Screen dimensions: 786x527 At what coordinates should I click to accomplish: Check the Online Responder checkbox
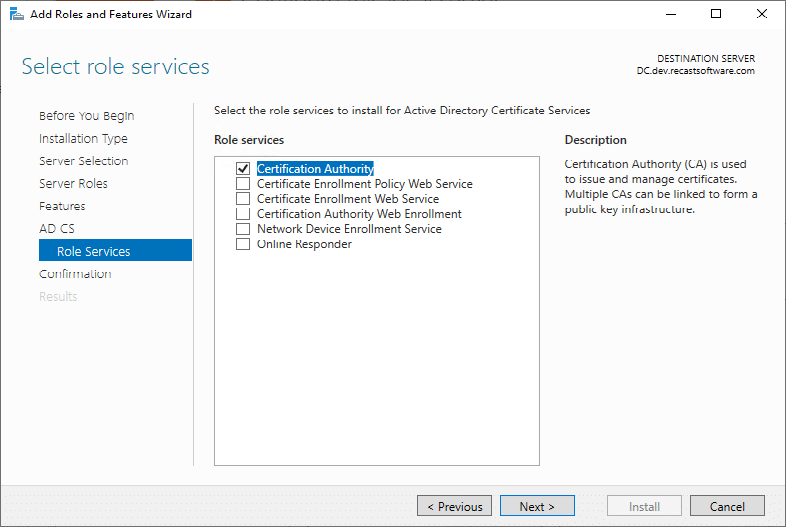(x=243, y=244)
